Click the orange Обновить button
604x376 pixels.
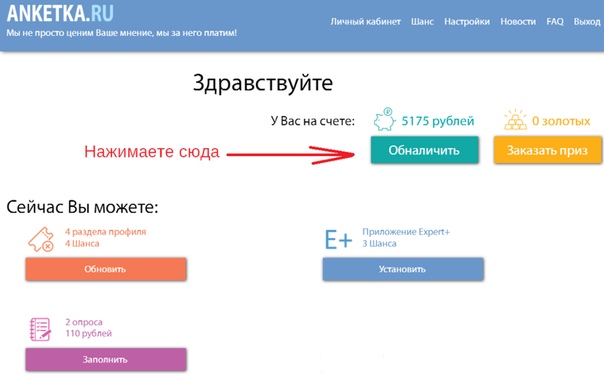106,269
